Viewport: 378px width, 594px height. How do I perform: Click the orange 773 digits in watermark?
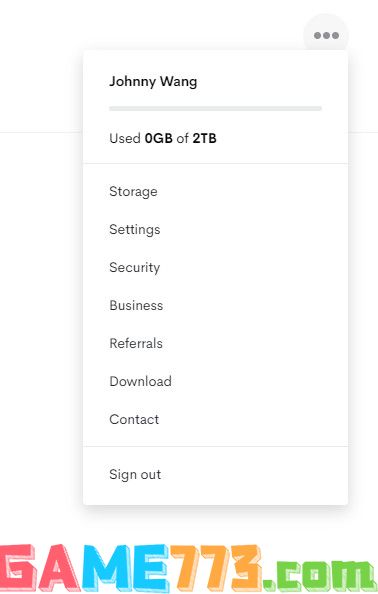(x=216, y=568)
